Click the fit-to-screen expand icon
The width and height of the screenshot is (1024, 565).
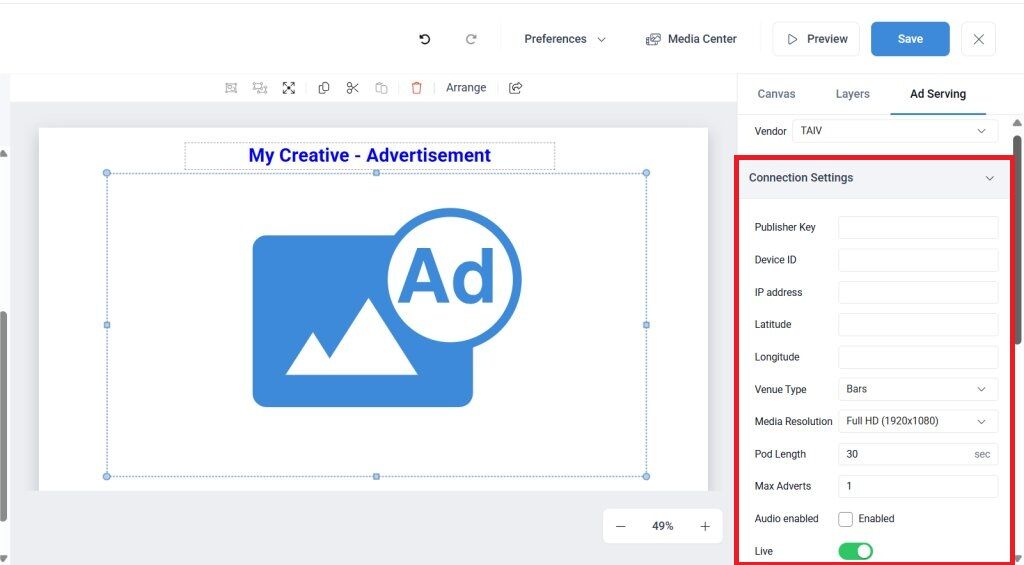[289, 88]
